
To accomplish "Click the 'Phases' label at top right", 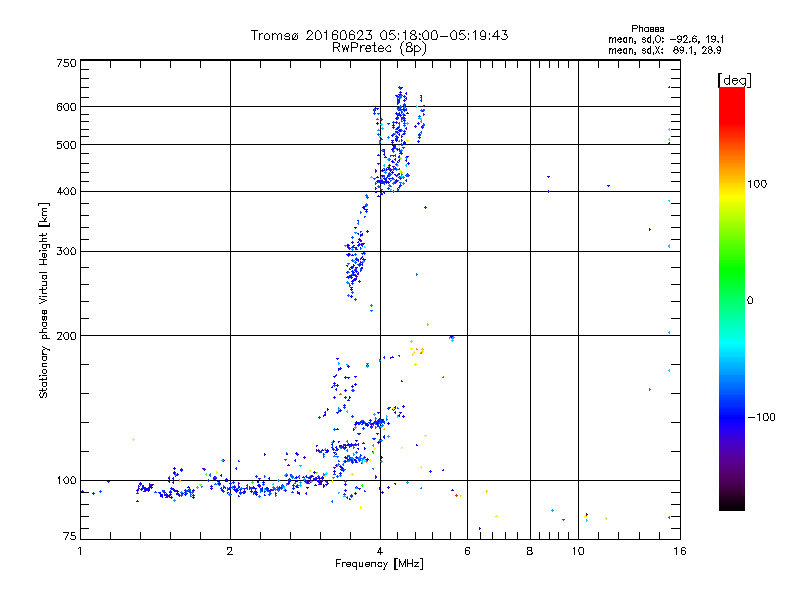I will [x=647, y=29].
